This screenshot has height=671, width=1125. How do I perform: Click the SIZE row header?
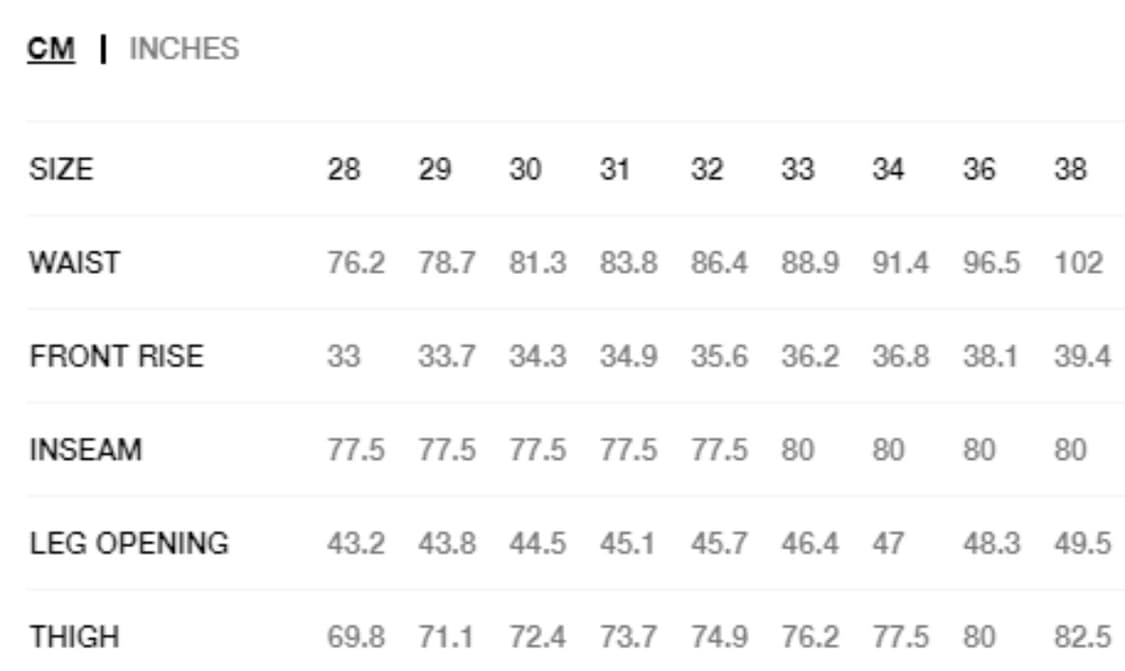[62, 169]
